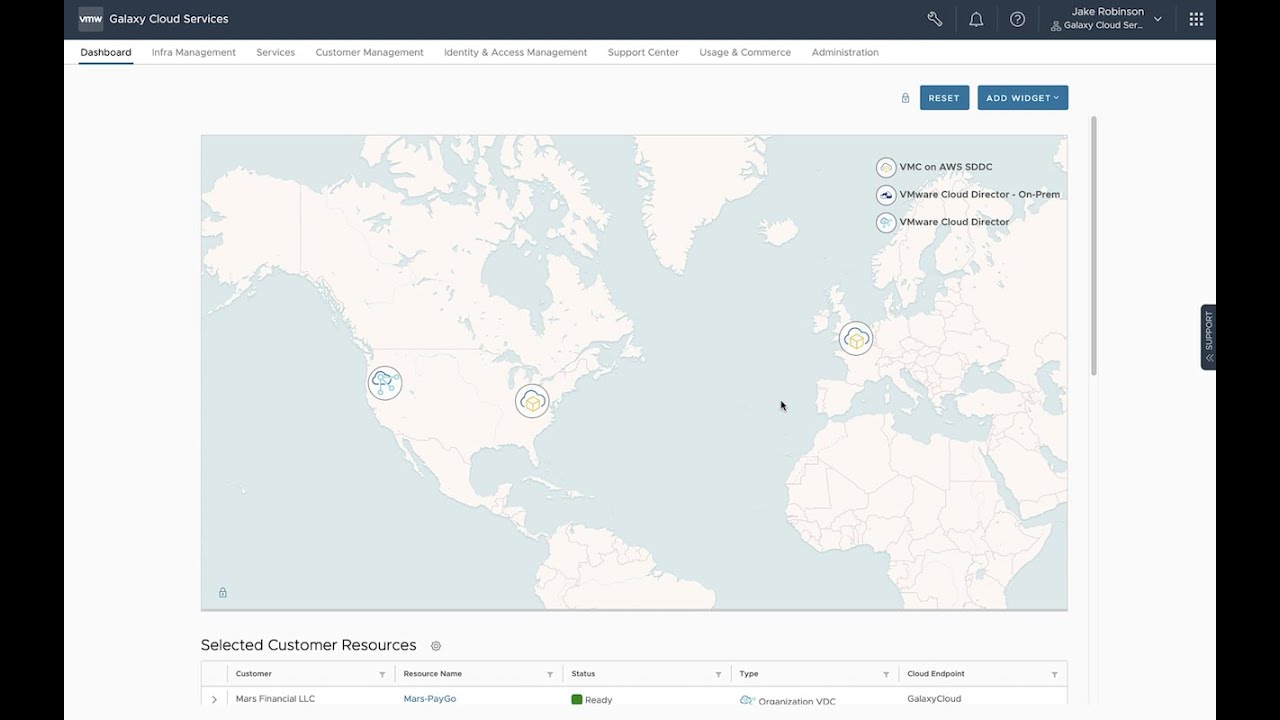Go to the Usage & Commerce tab
Screen dimensions: 1280x720
point(745,52)
